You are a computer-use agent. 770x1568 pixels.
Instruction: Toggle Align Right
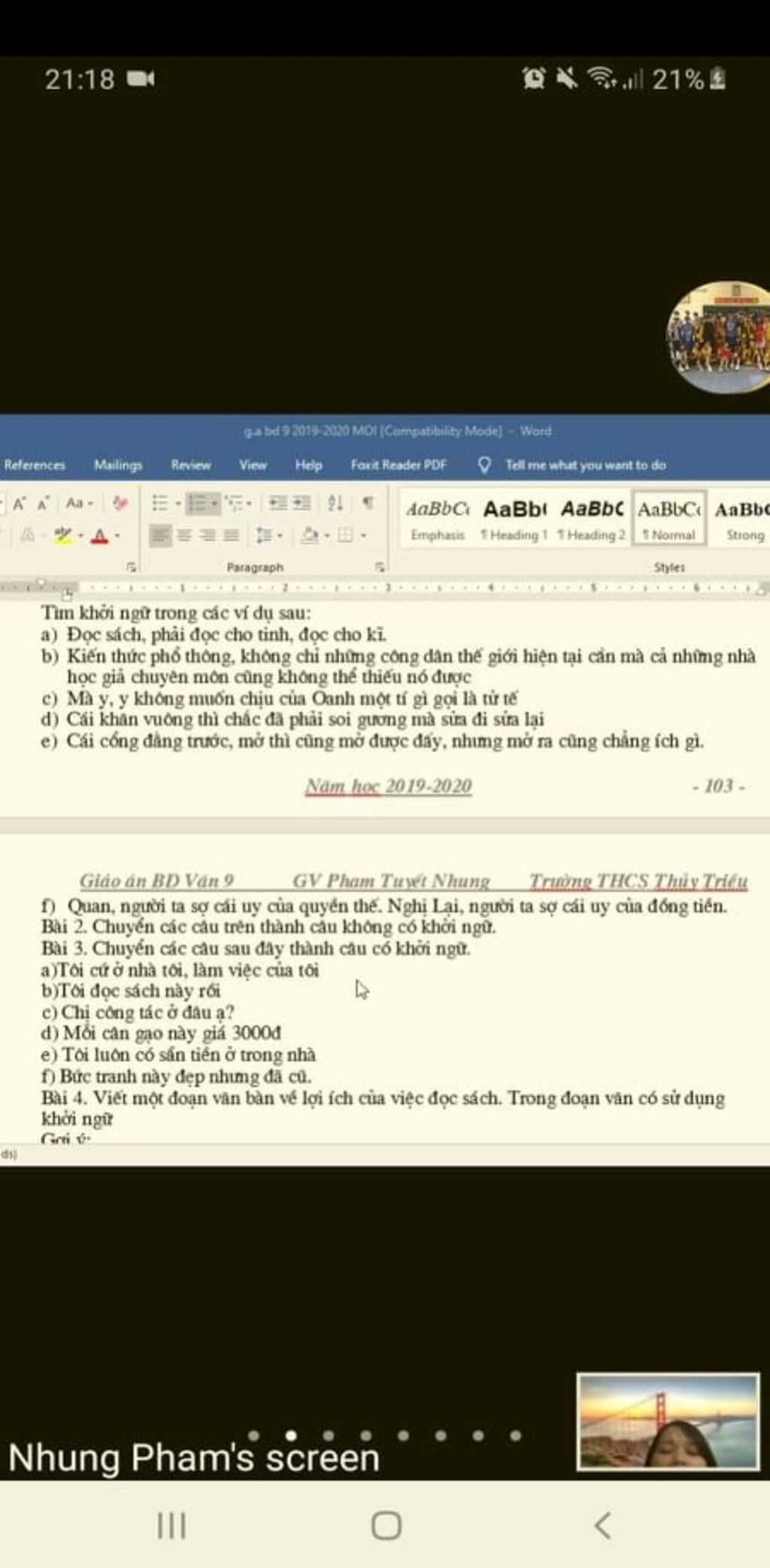[x=208, y=536]
